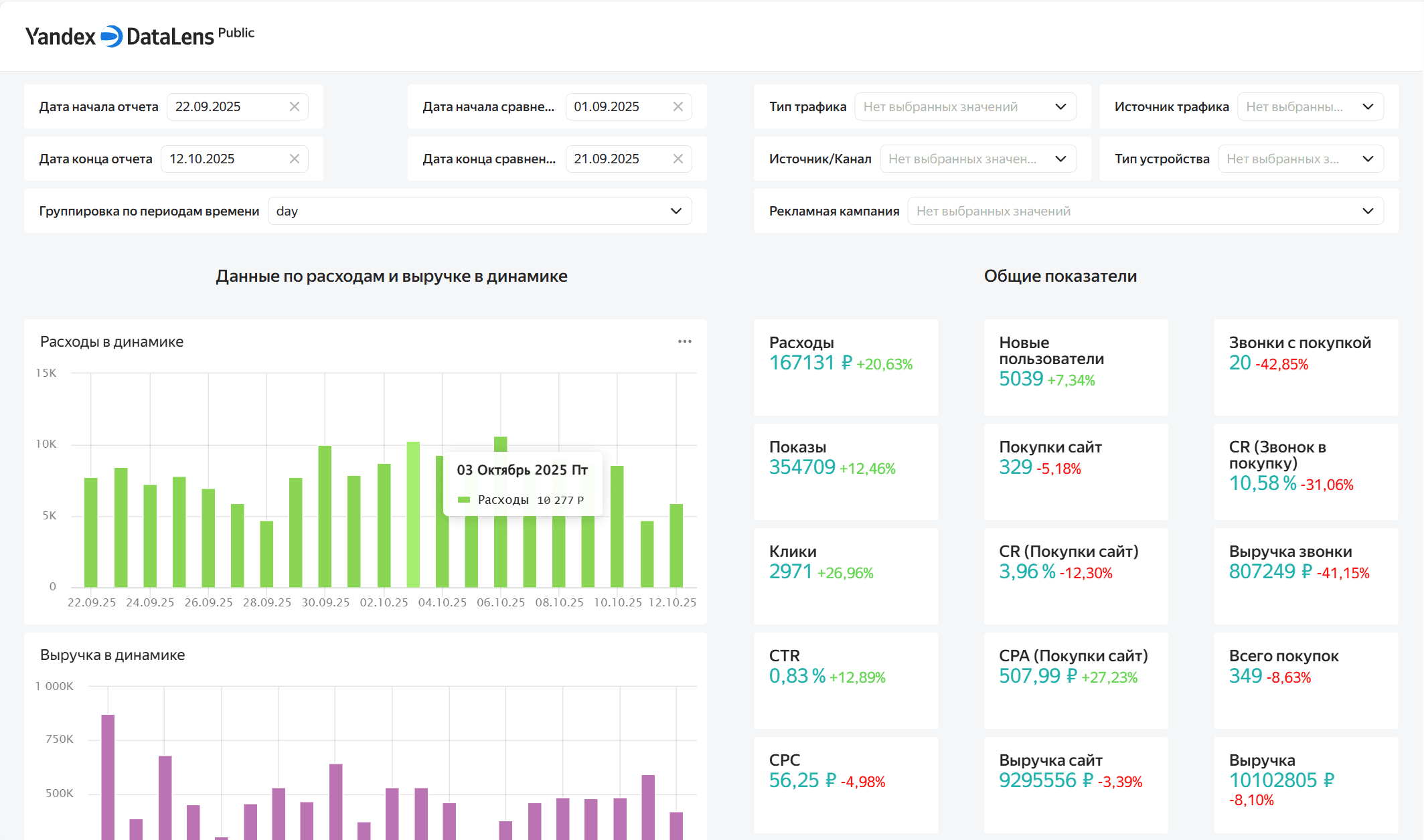Clear the report start date field

pyautogui.click(x=294, y=106)
